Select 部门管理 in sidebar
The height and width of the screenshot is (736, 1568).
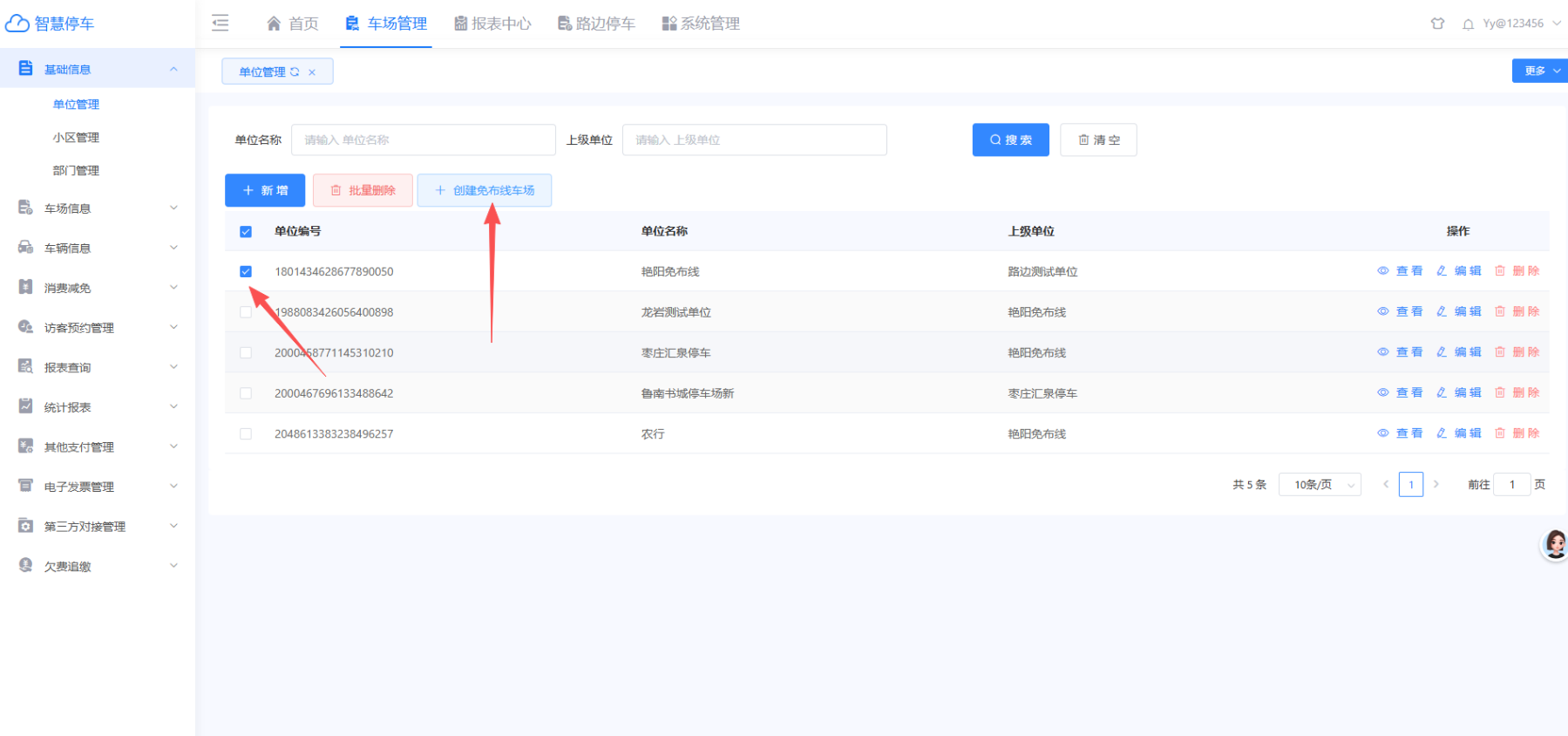[x=76, y=171]
